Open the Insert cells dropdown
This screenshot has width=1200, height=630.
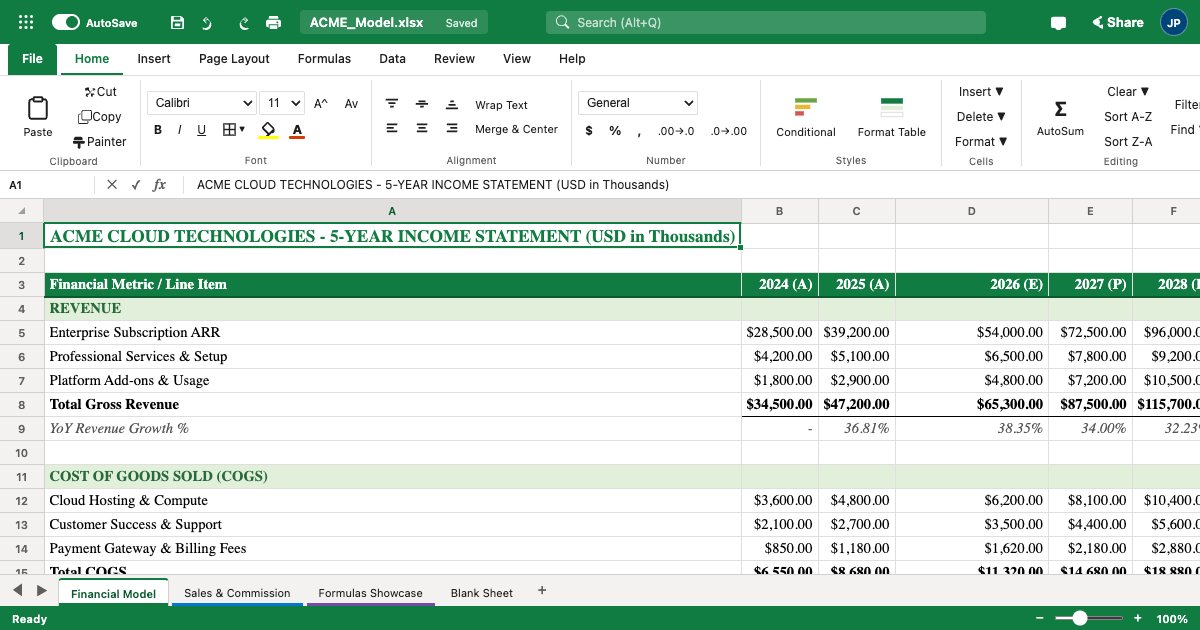point(981,92)
